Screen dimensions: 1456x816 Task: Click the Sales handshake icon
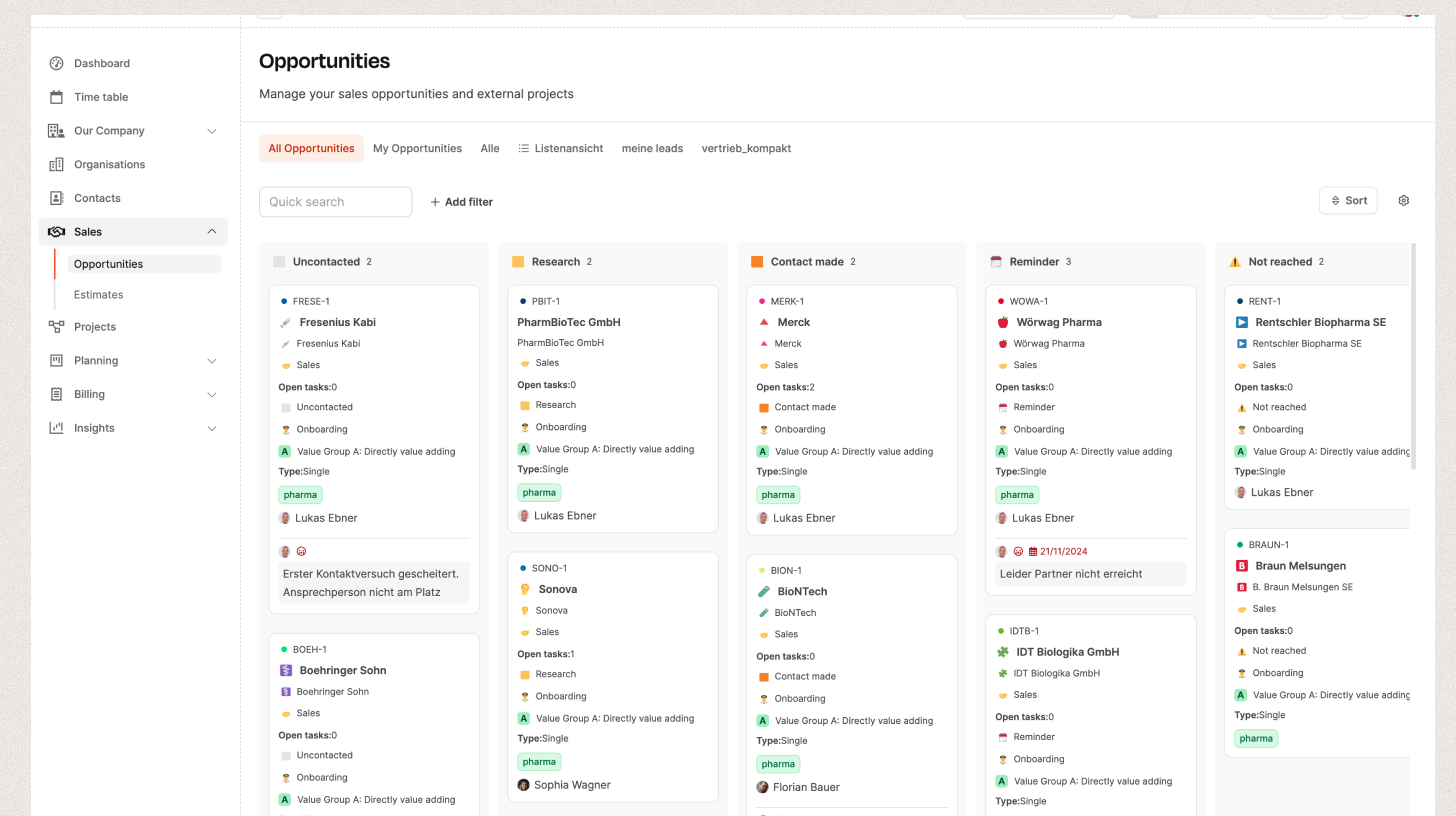tap(56, 232)
